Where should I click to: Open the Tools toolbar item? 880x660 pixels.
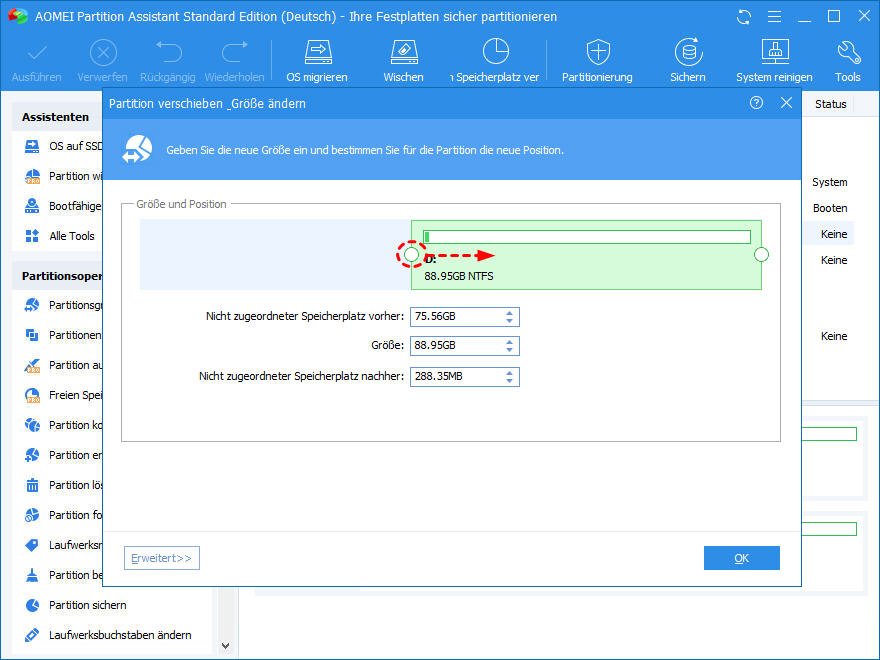click(x=847, y=61)
